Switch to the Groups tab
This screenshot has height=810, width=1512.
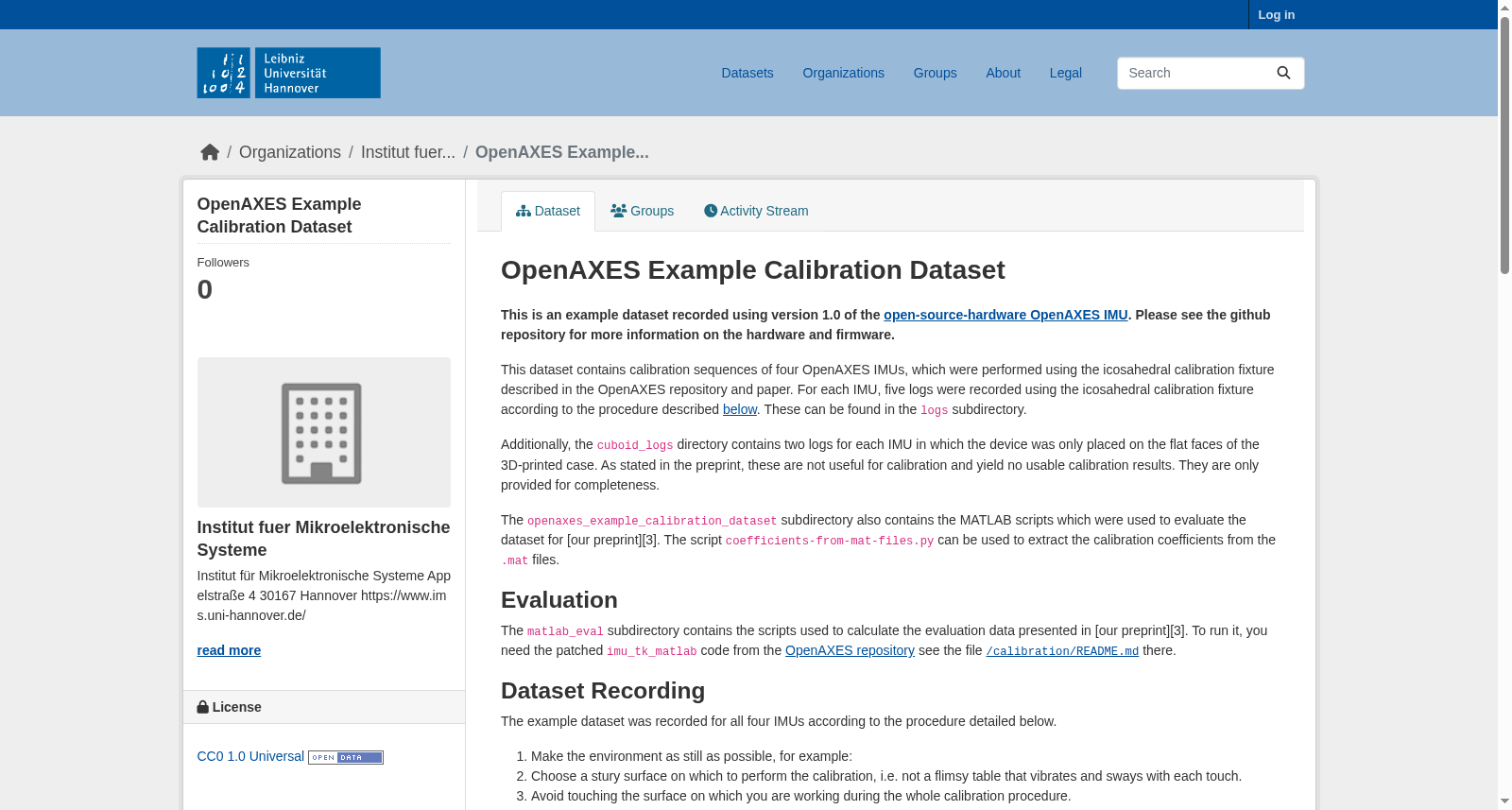[x=642, y=211]
